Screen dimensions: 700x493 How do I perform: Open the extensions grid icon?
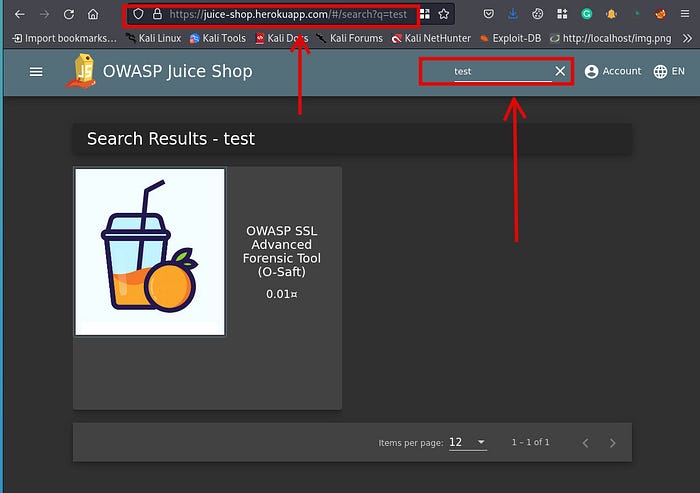(x=562, y=14)
